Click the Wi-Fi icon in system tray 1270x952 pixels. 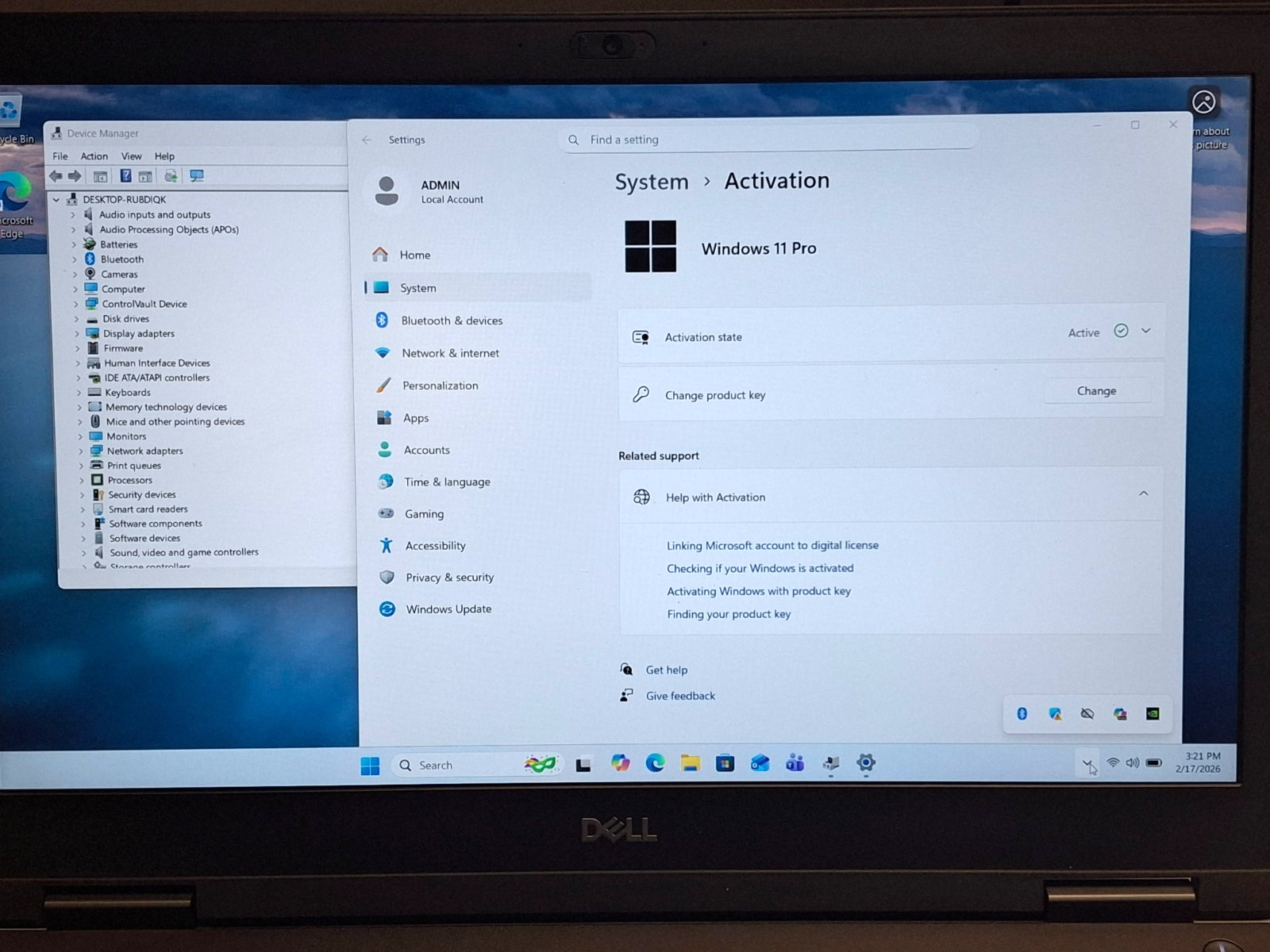coord(1113,762)
